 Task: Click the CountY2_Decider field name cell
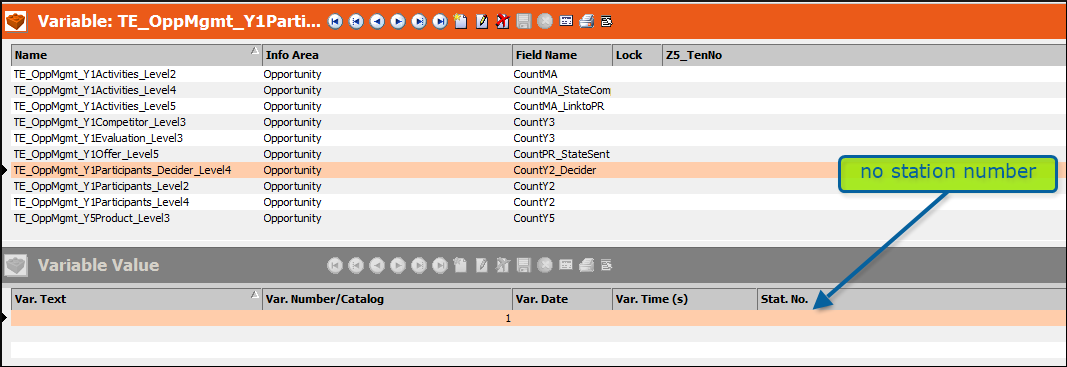pos(562,170)
